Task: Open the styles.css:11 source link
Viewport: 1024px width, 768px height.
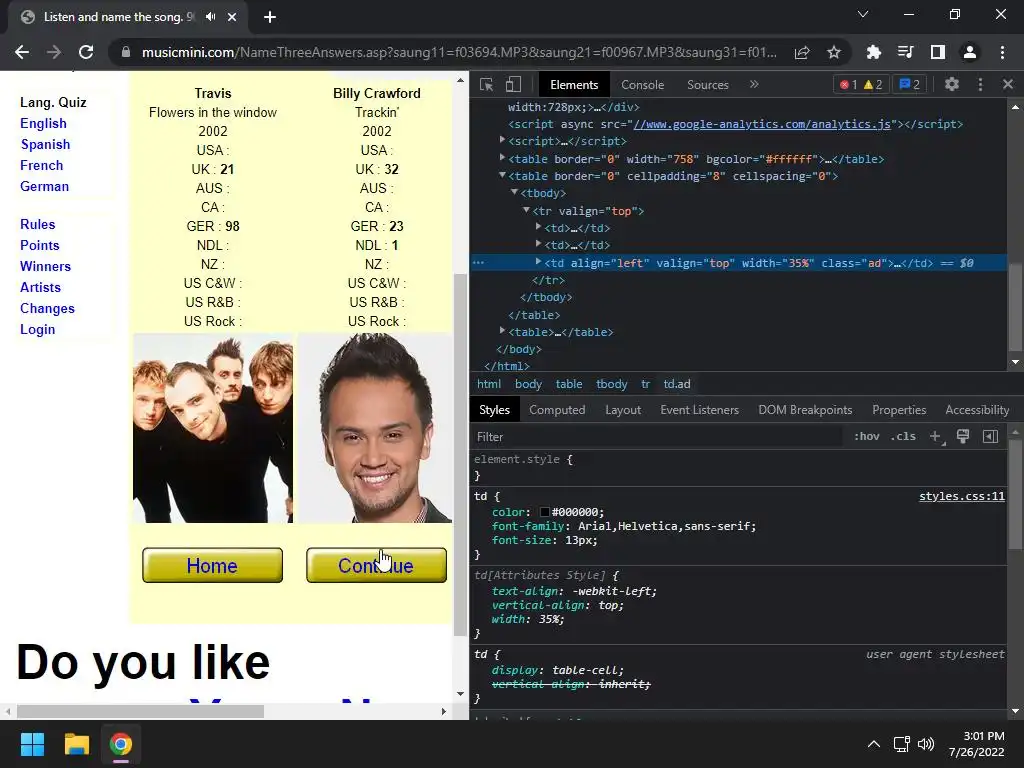Action: [962, 496]
